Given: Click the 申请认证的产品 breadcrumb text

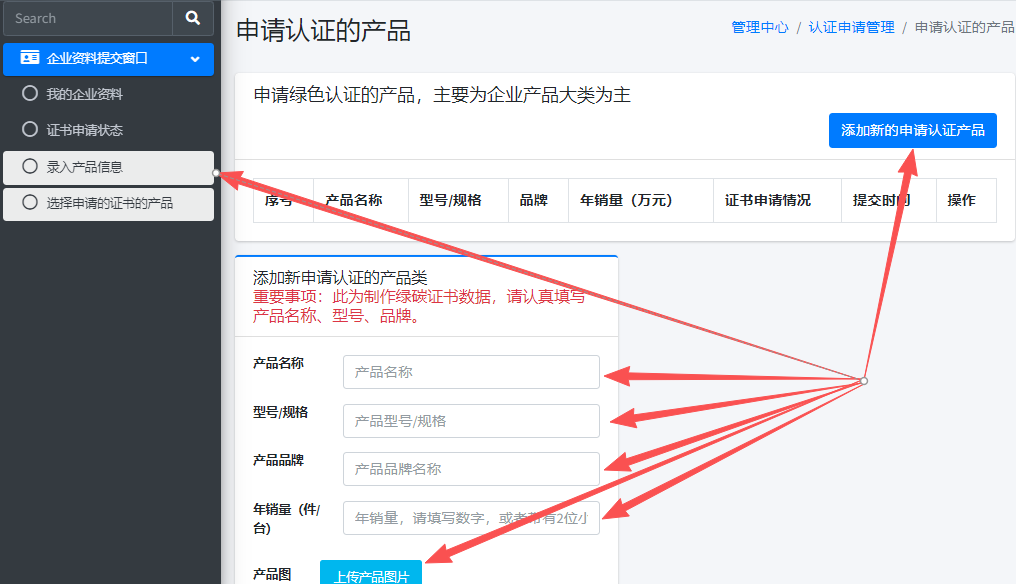Looking at the screenshot, I should (x=964, y=27).
